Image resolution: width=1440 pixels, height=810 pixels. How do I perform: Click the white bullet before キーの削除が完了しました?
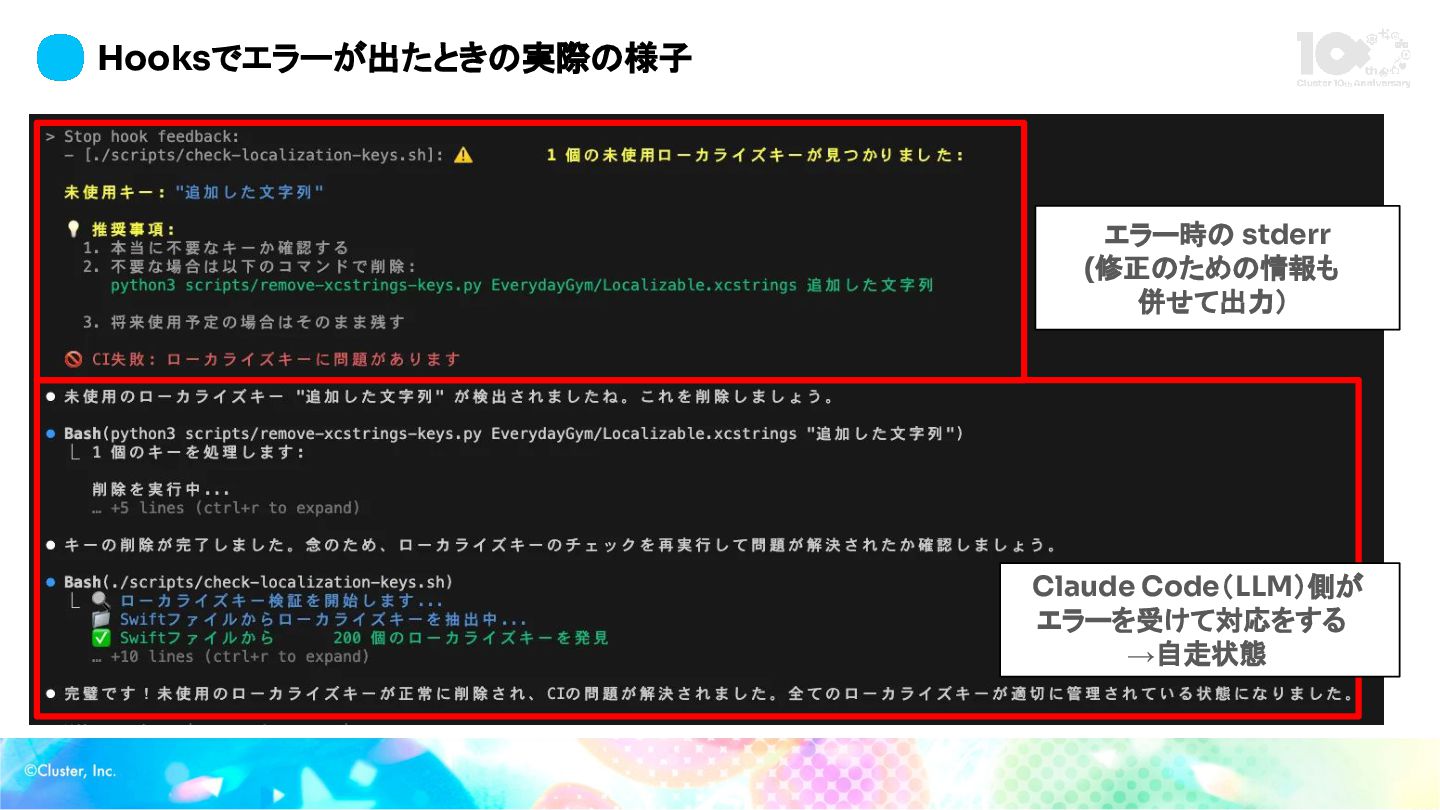tap(51, 545)
